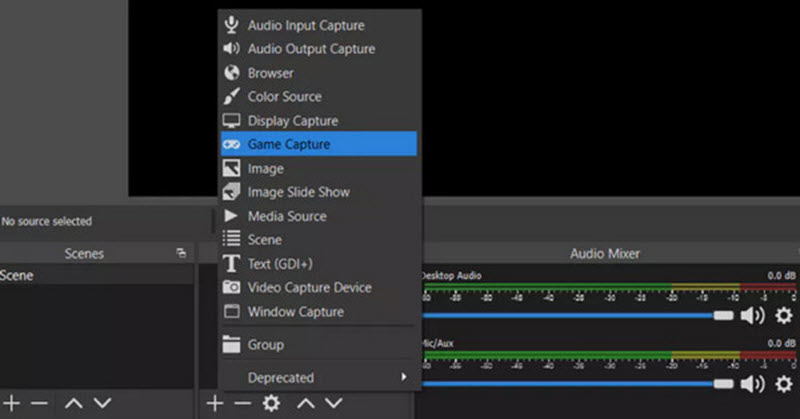
Task: Select Media Source entry
Action: (319, 216)
